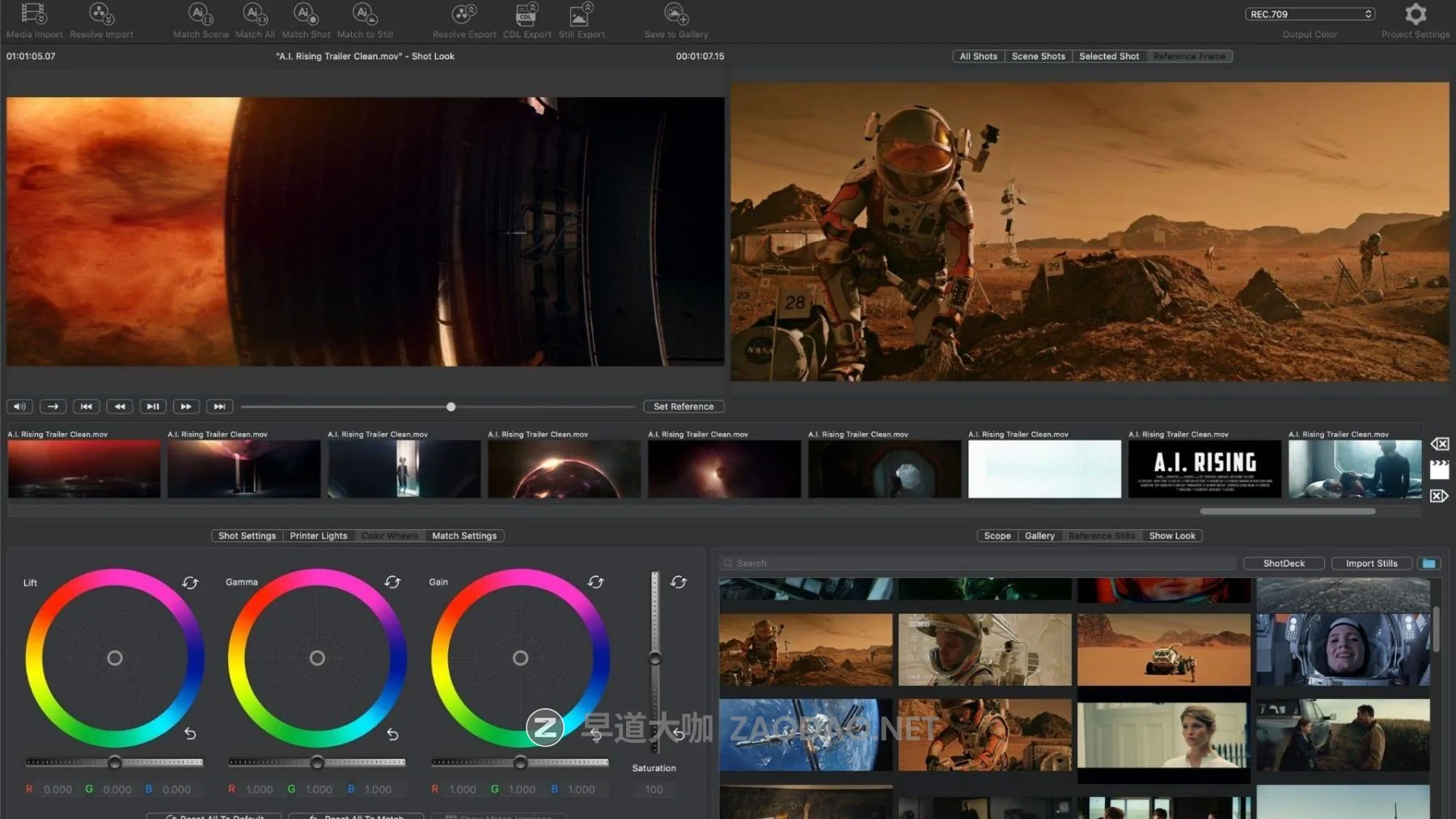Reset the Gamma color wheel
Image resolution: width=1456 pixels, height=819 pixels.
pos(392,582)
